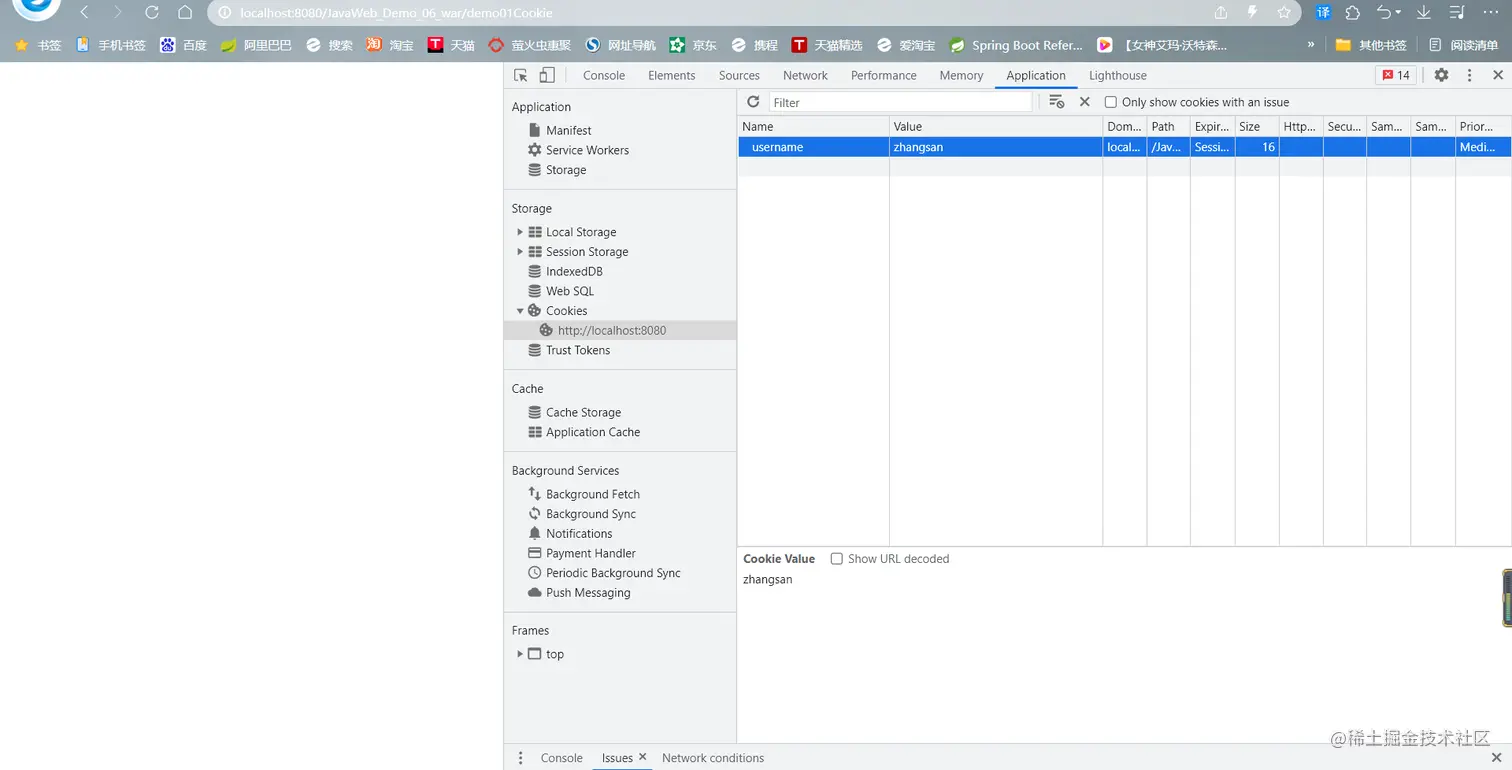
Task: Toggle the device toolbar icon
Action: (x=547, y=75)
